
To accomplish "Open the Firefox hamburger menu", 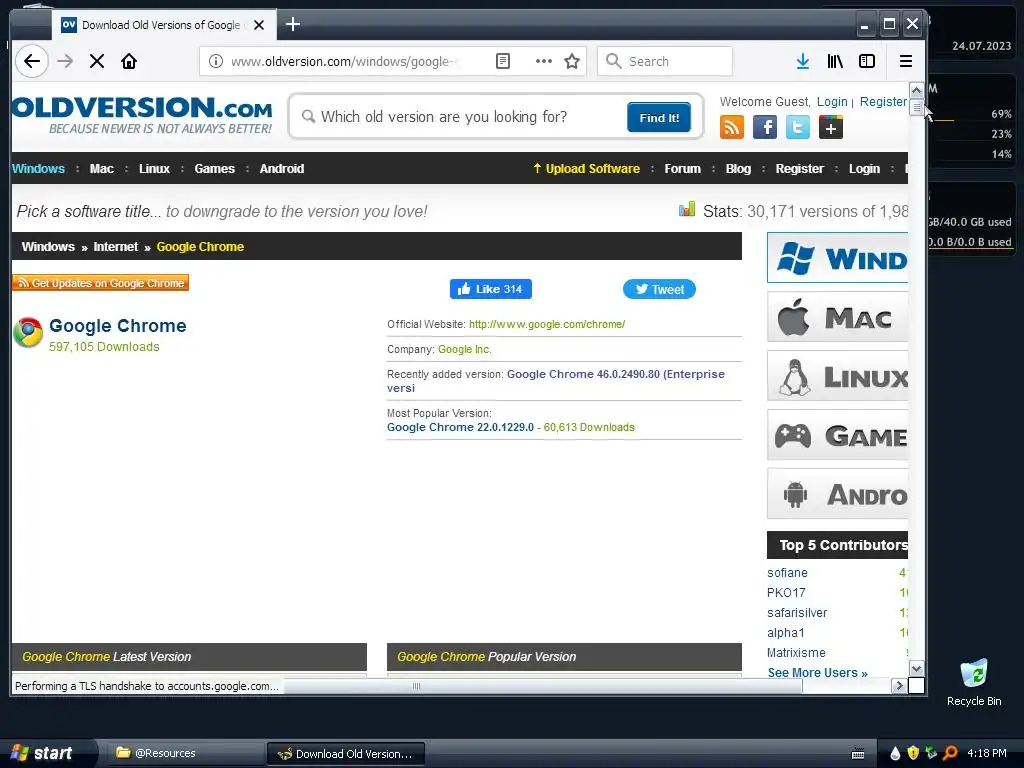I will (906, 61).
